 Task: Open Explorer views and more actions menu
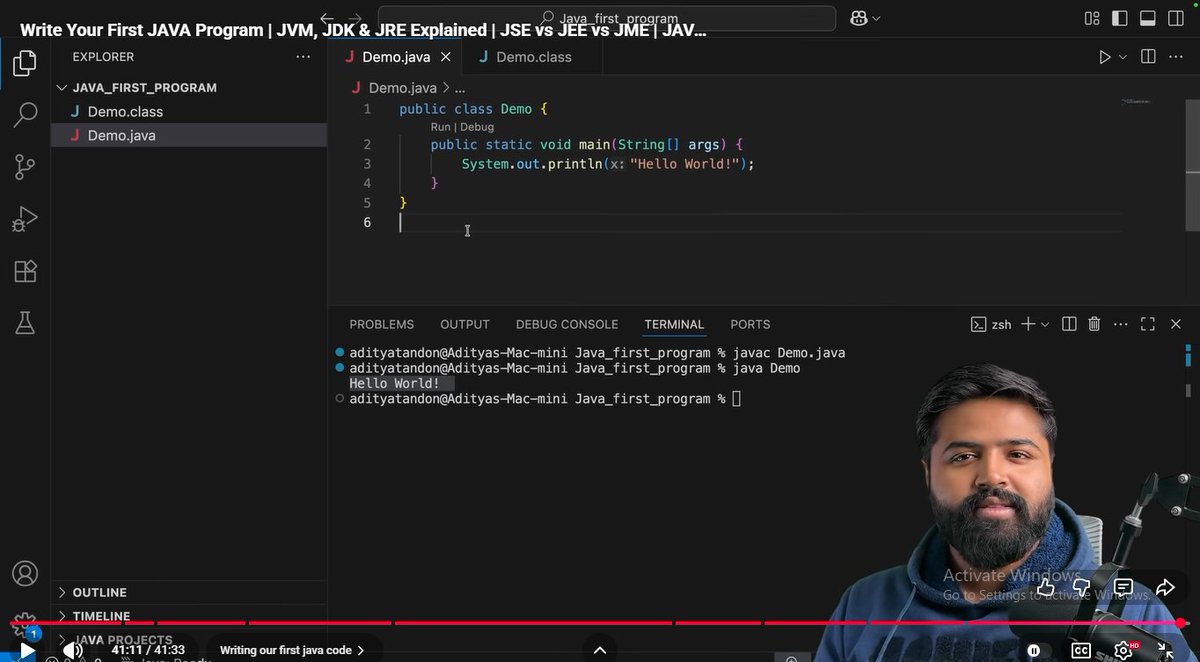303,57
